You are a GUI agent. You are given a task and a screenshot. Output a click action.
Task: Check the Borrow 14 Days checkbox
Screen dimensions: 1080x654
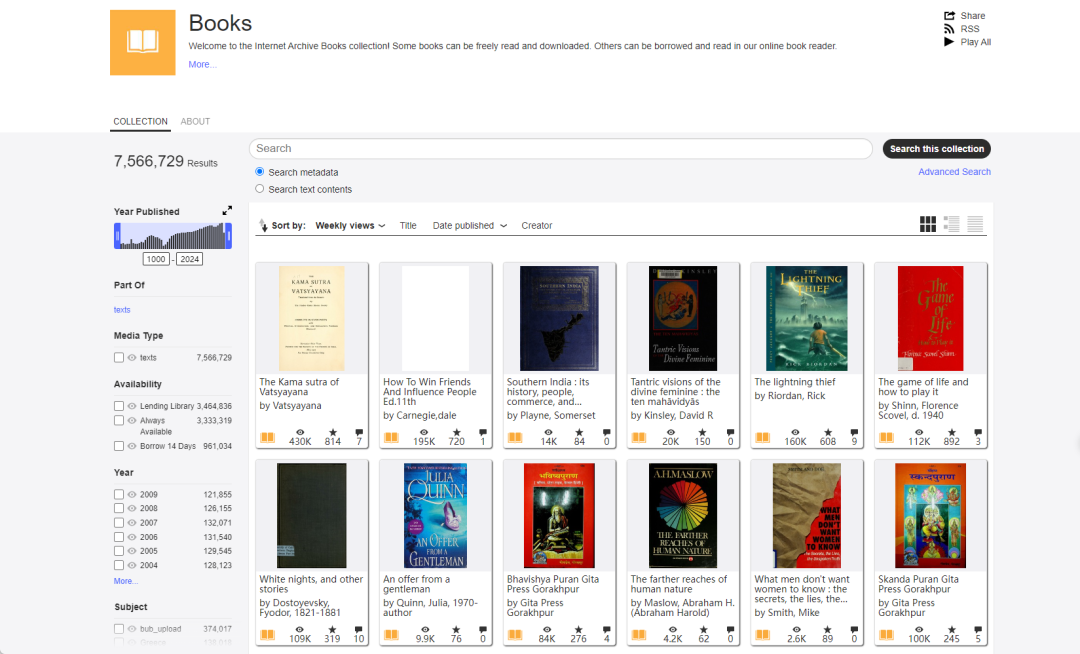118,446
